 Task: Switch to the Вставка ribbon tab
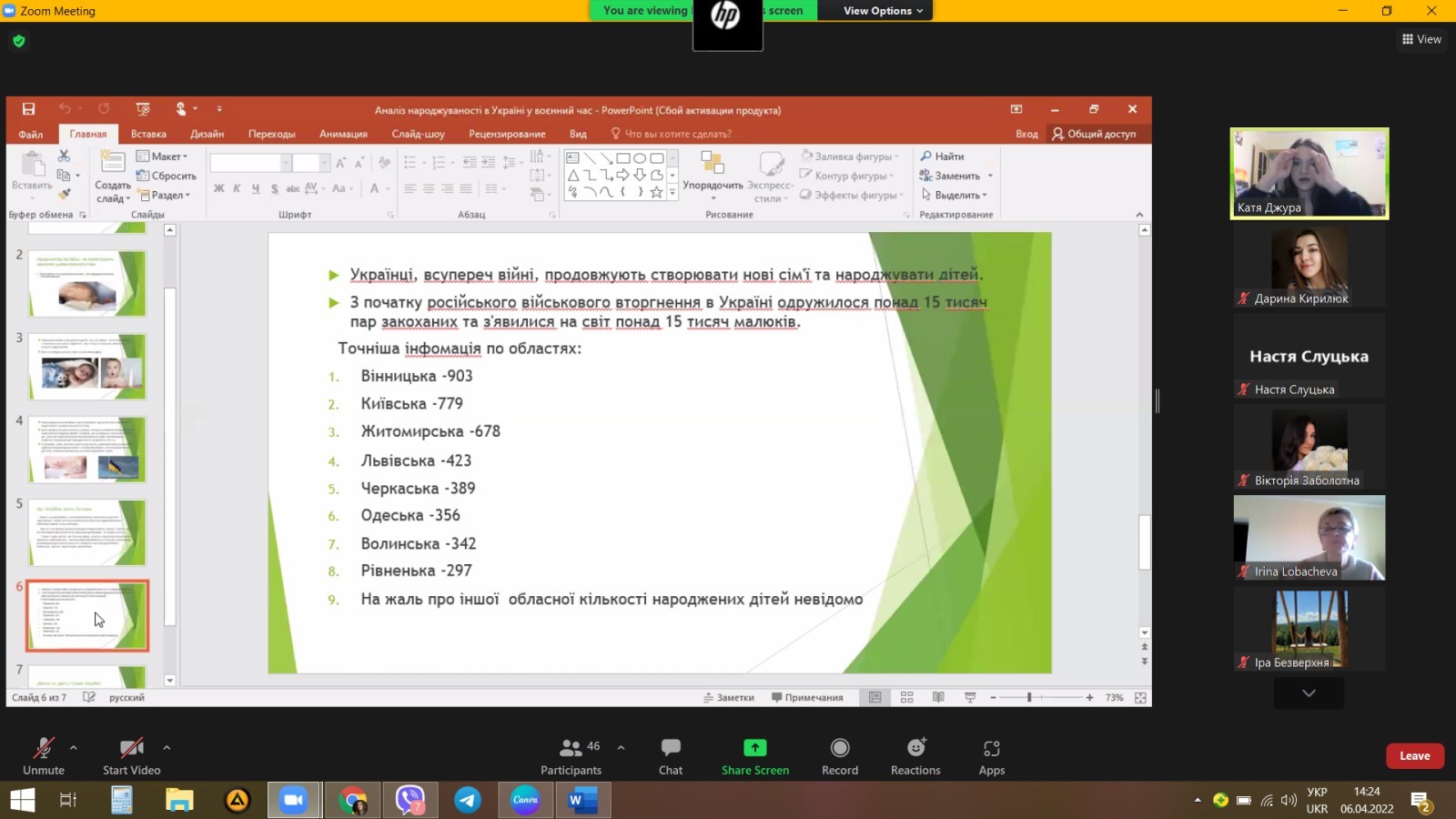coord(148,134)
